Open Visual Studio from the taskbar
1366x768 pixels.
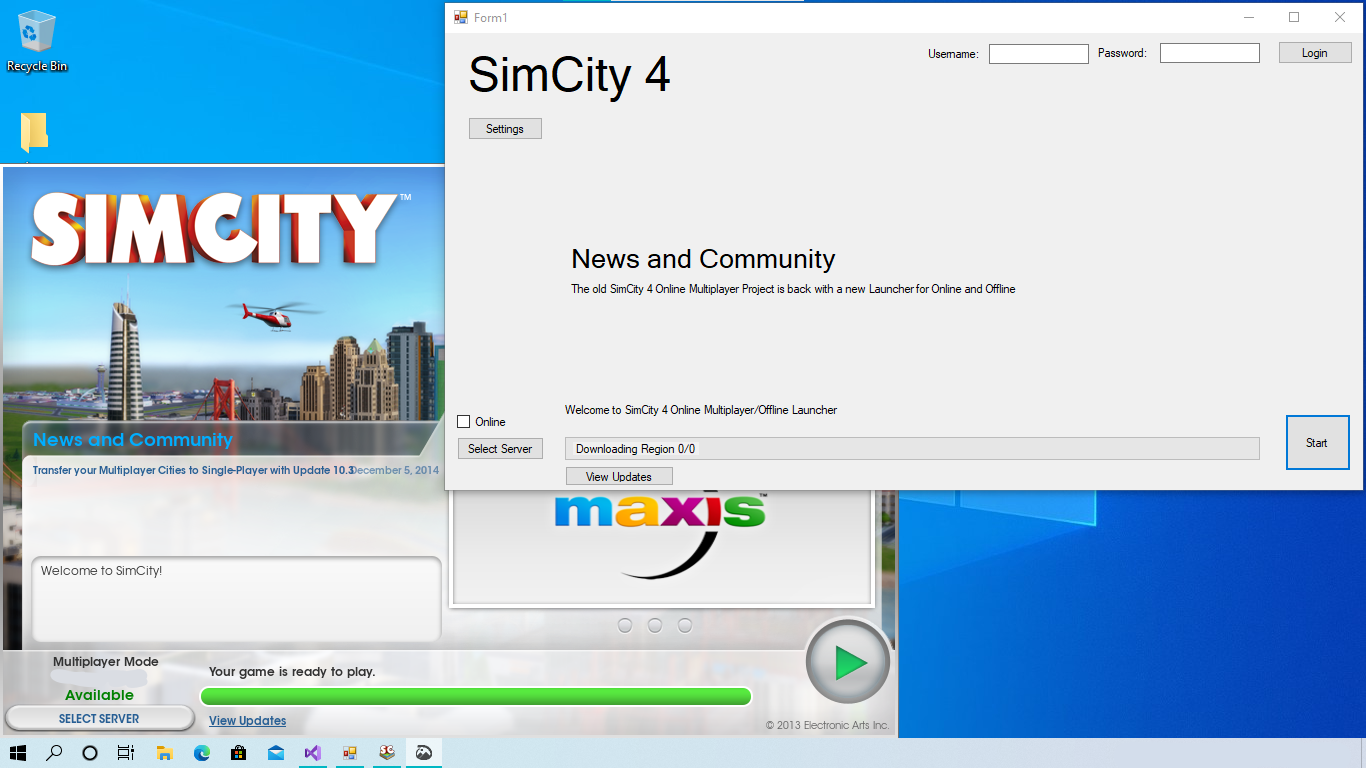[313, 753]
